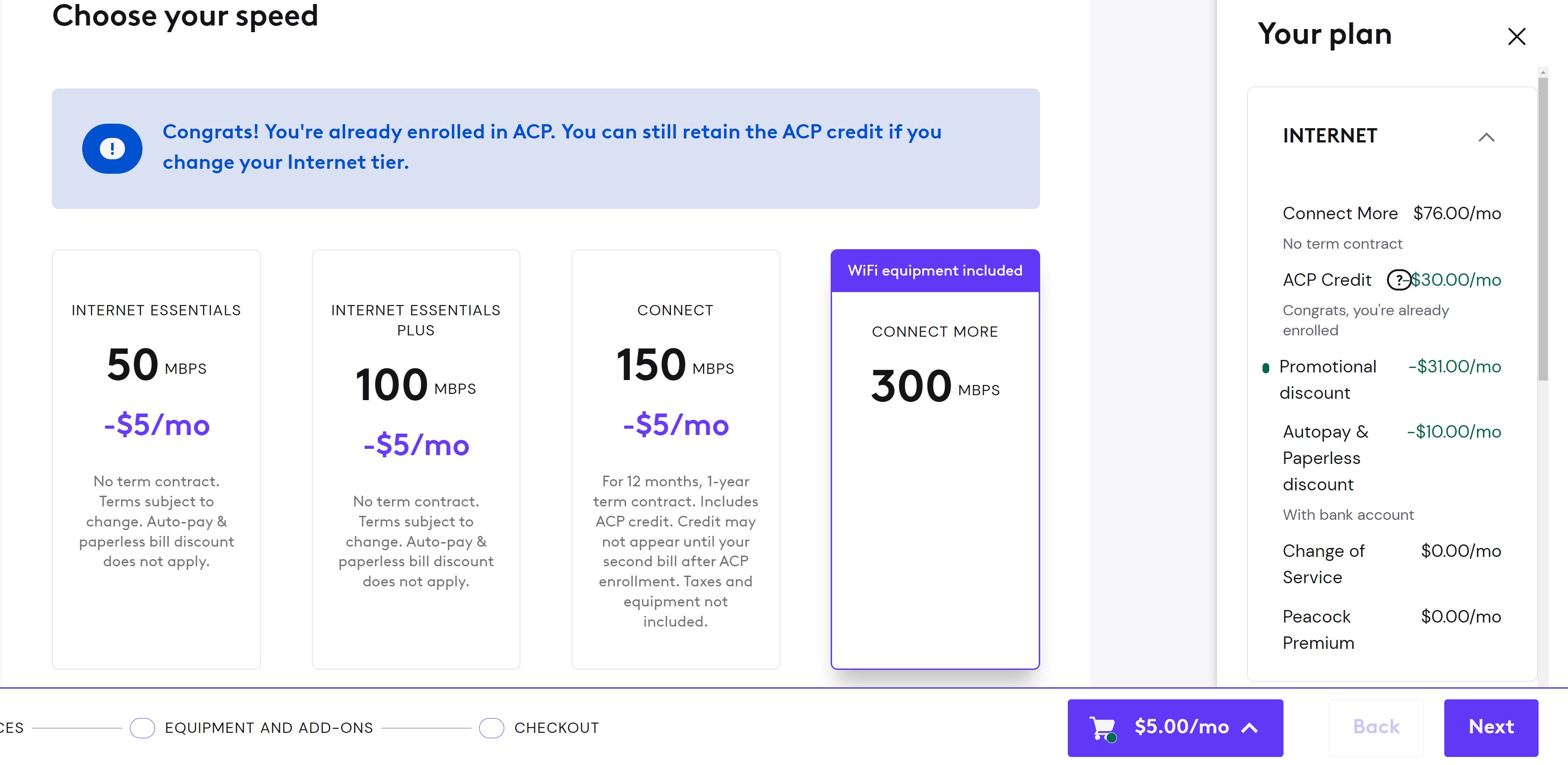Click the Equipment and Add-ons step label
Screen dimensions: 1568x765
coord(268,727)
